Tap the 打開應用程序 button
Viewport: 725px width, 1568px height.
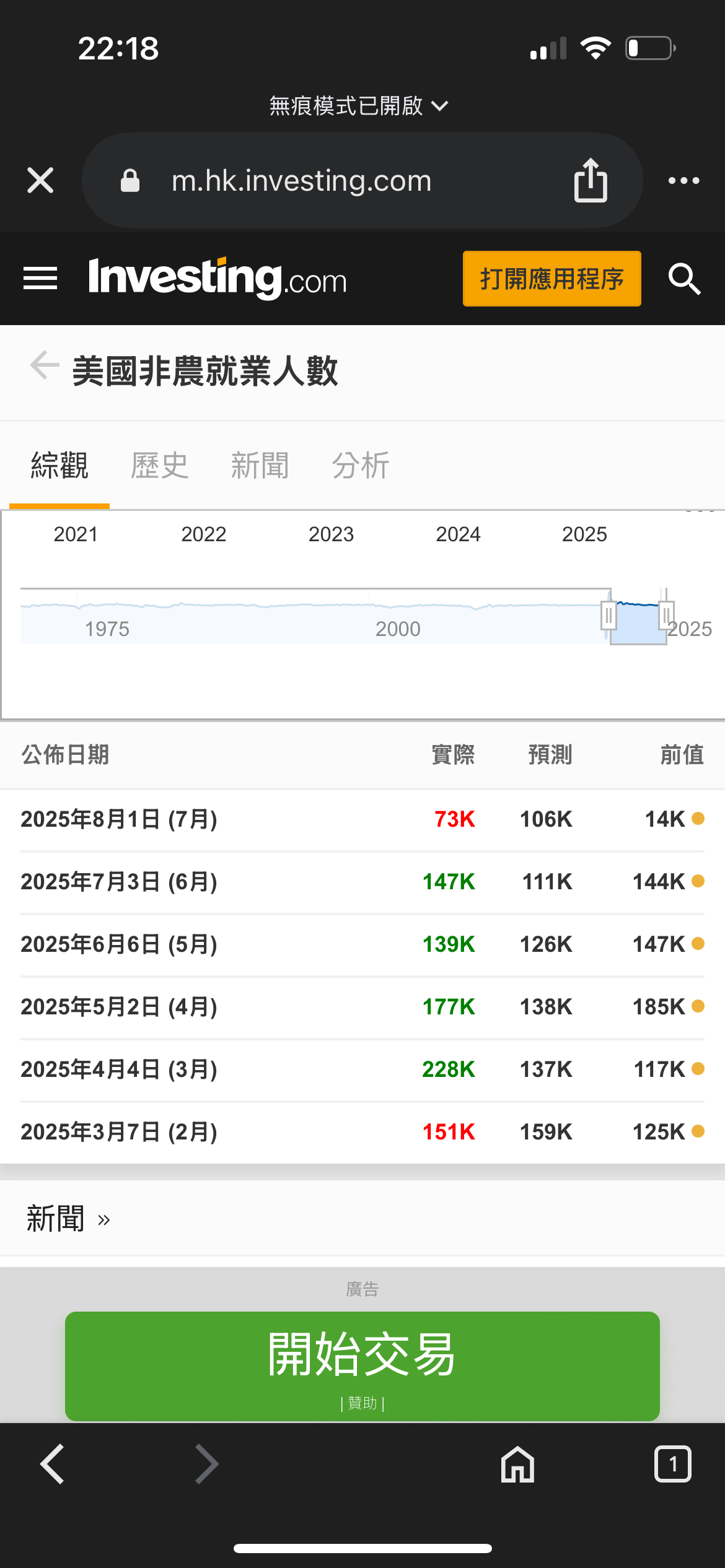pyautogui.click(x=551, y=279)
